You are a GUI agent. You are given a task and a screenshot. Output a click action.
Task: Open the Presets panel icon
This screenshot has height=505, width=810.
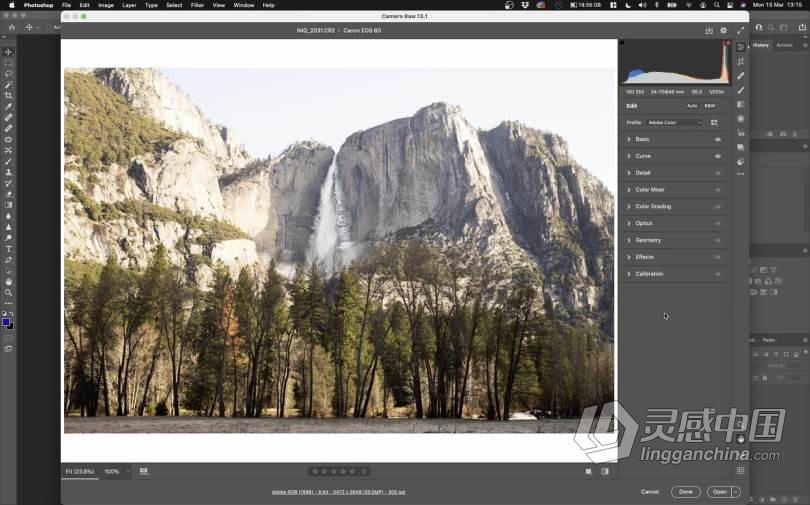[x=741, y=161]
